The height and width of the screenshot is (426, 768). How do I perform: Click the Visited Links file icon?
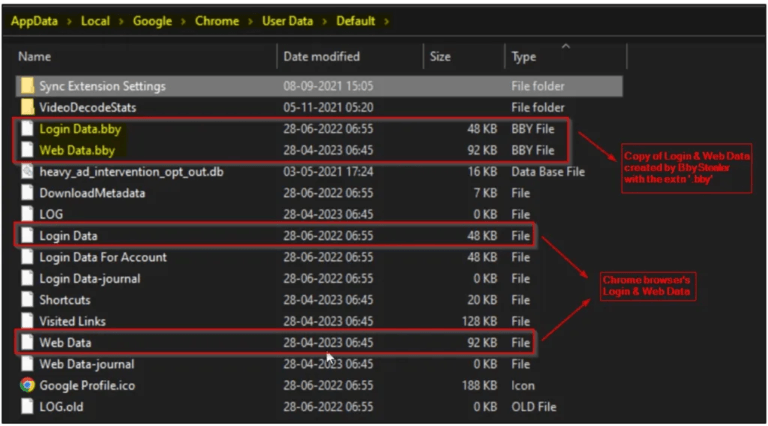(27, 321)
